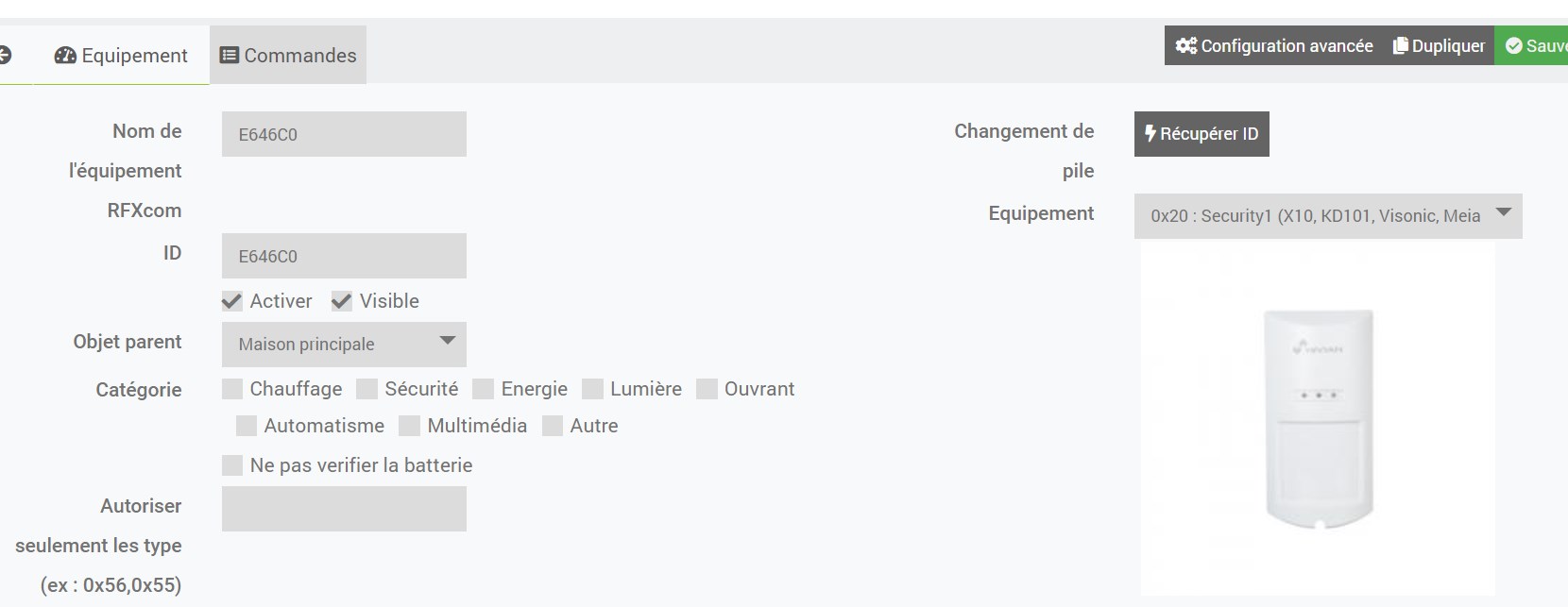The image size is (1568, 607).
Task: Click the Nom de l'équipement field
Action: pos(344,134)
